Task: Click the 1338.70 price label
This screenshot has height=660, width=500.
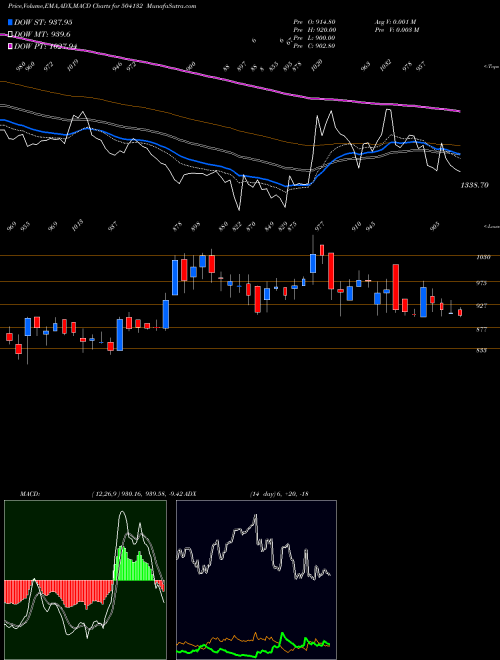Action: tap(475, 185)
